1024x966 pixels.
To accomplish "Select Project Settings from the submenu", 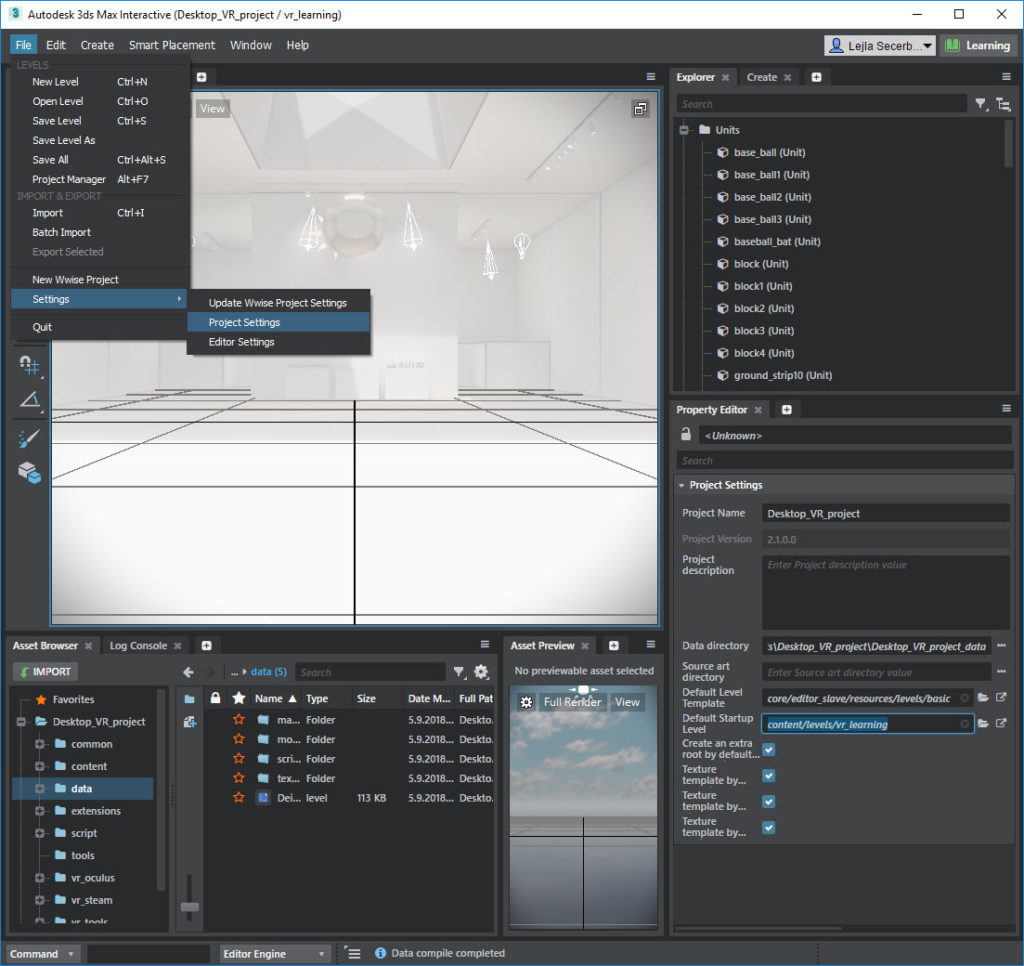I will [244, 322].
